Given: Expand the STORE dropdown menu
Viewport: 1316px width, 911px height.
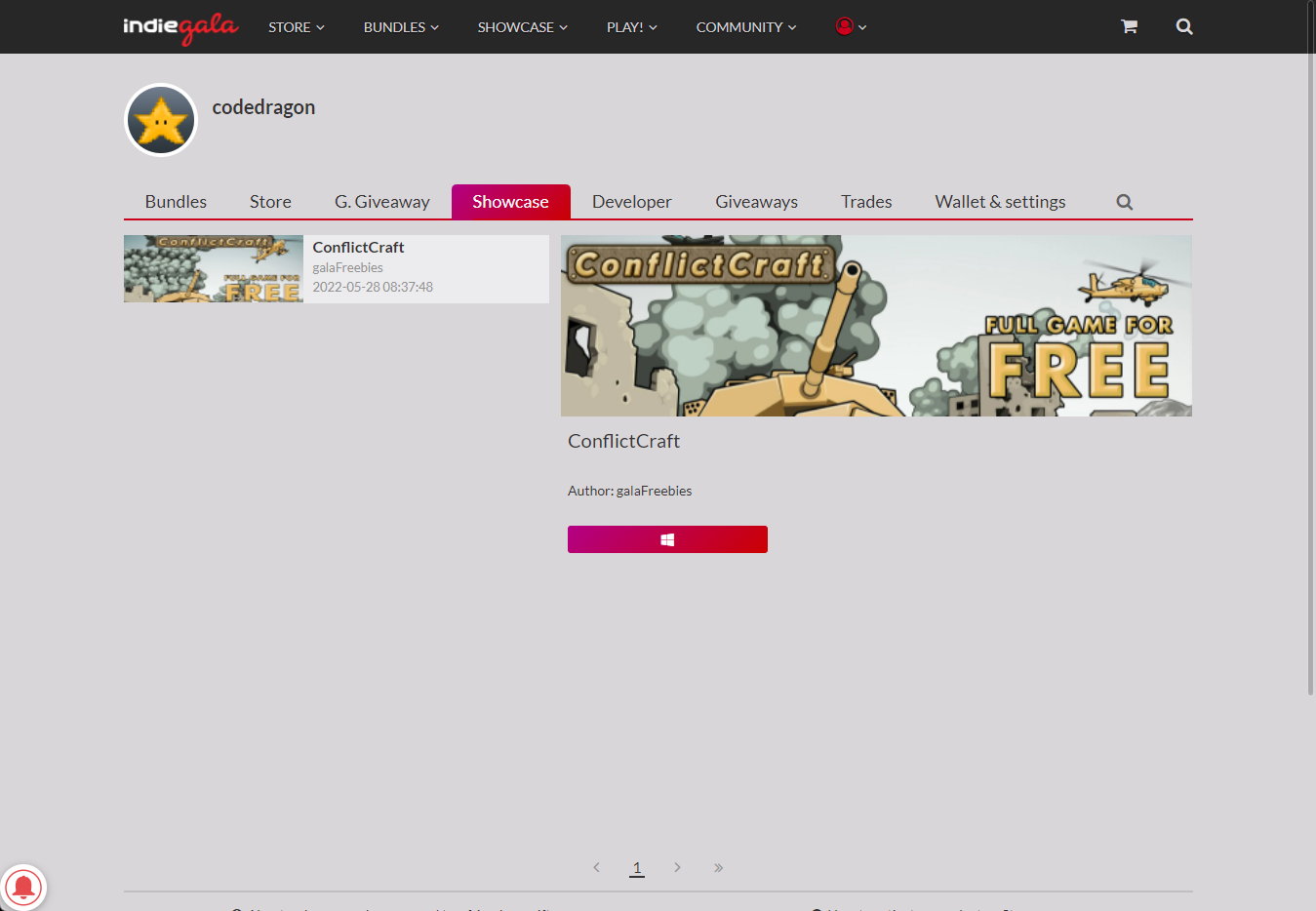Looking at the screenshot, I should pyautogui.click(x=297, y=27).
